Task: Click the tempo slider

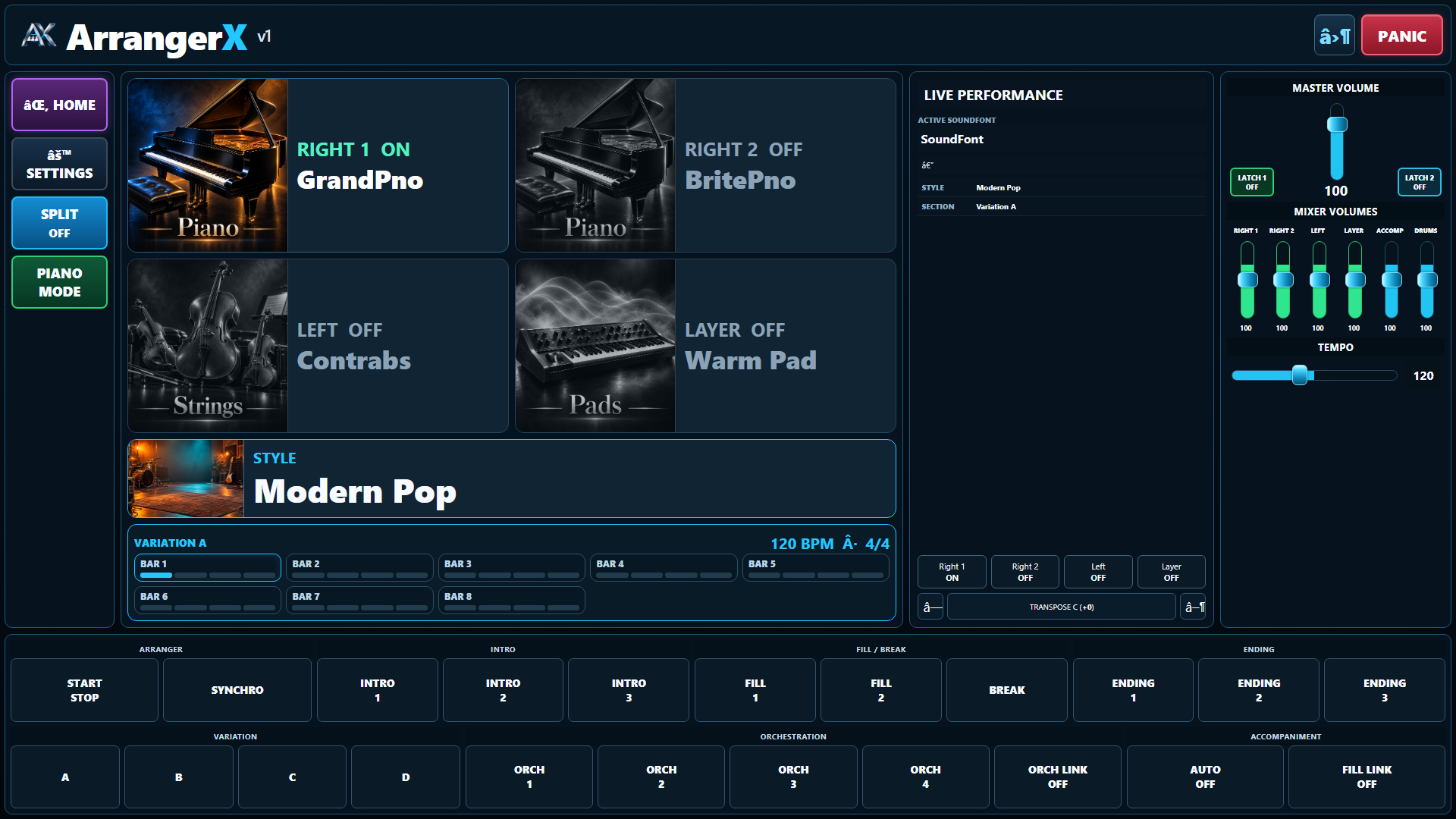Action: coord(1313,375)
